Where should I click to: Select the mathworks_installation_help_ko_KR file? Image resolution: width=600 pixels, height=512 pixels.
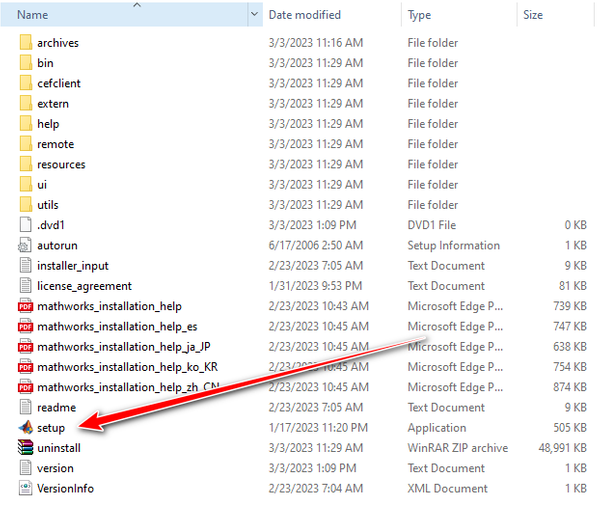[x=127, y=367]
